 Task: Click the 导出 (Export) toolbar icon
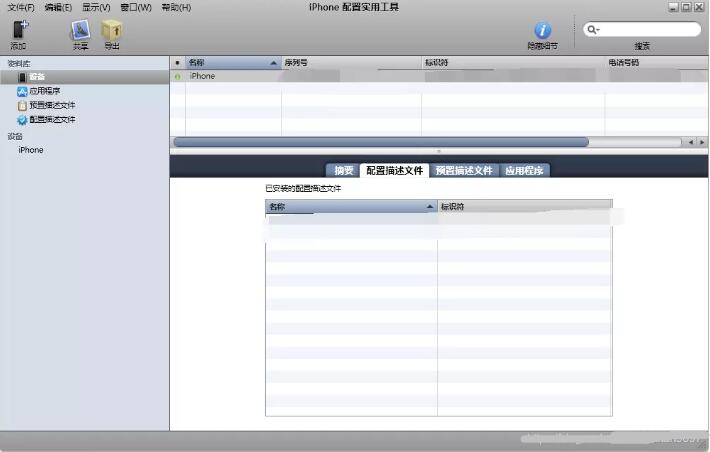tap(111, 31)
